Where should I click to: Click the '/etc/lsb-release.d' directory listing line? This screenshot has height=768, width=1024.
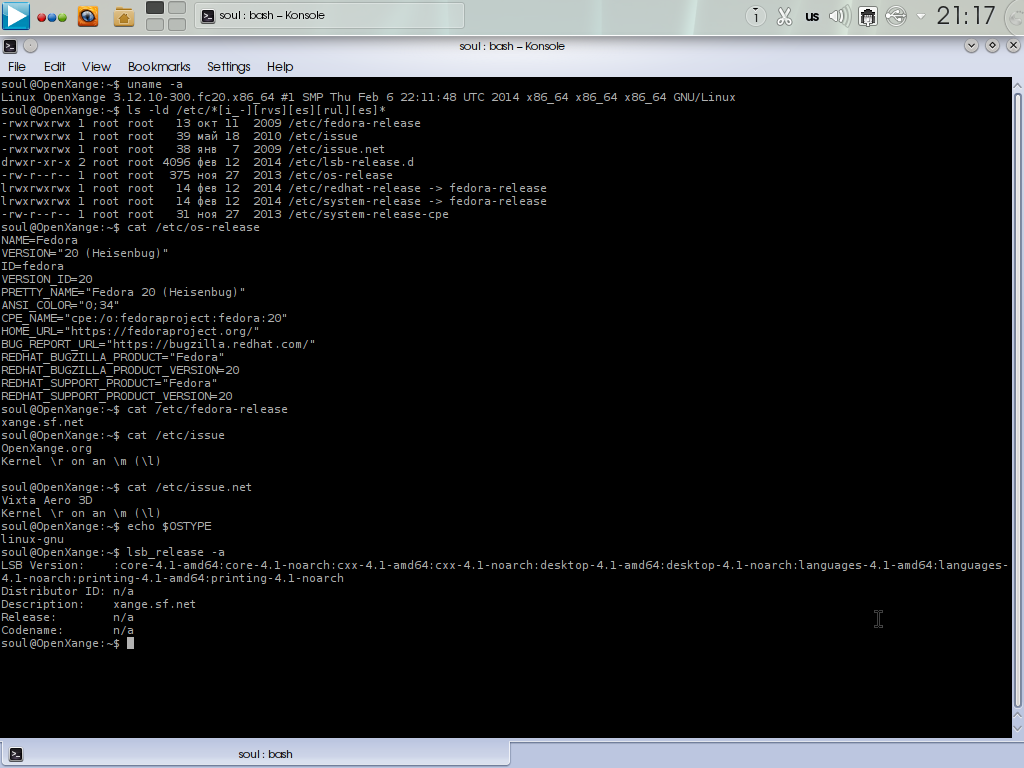click(x=208, y=163)
